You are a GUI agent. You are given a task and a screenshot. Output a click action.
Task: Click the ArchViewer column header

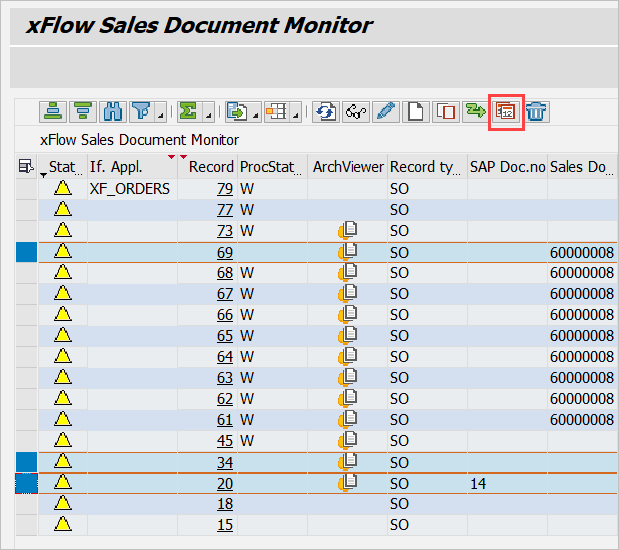point(347,167)
